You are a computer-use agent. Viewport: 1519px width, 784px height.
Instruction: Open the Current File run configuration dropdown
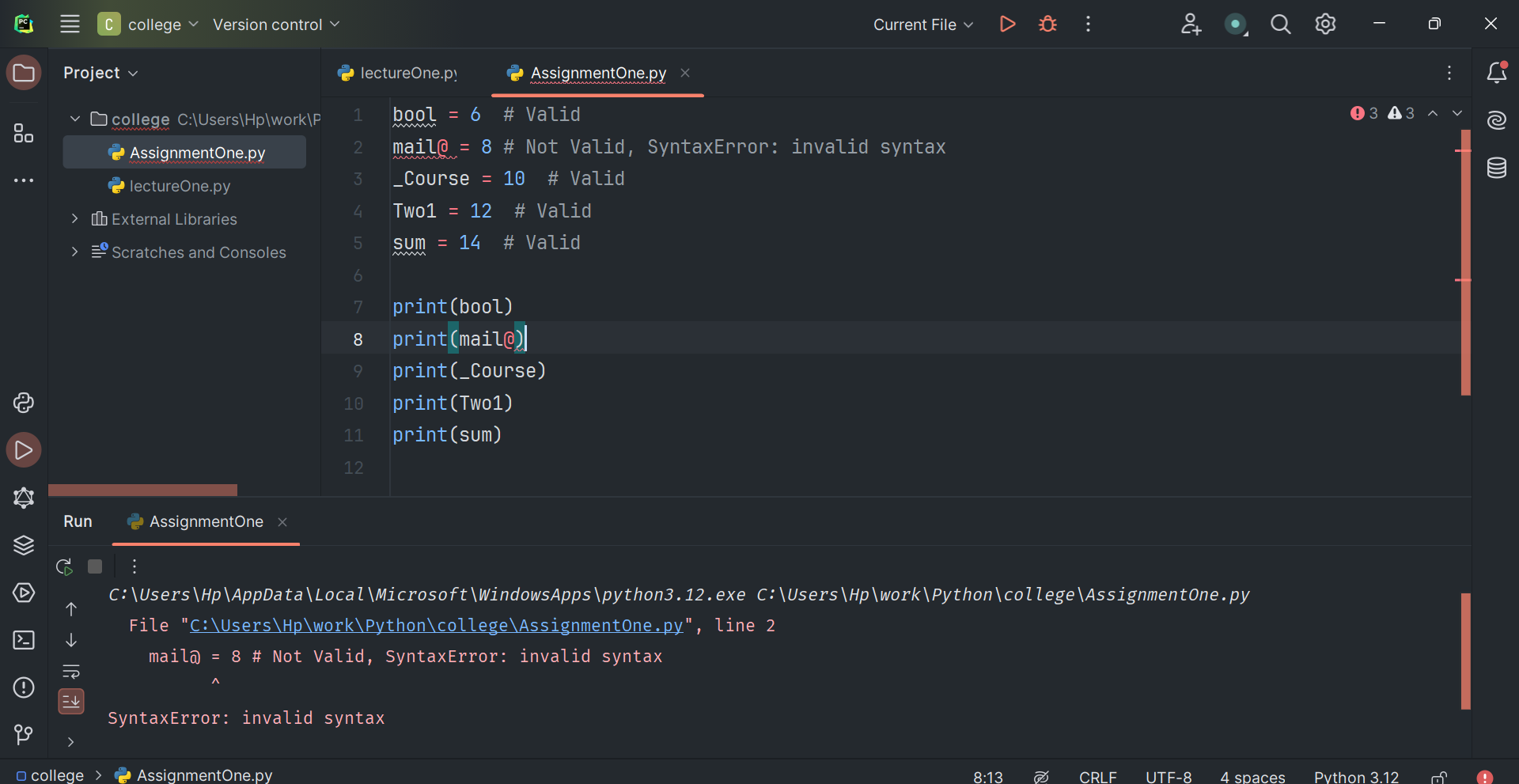point(922,25)
